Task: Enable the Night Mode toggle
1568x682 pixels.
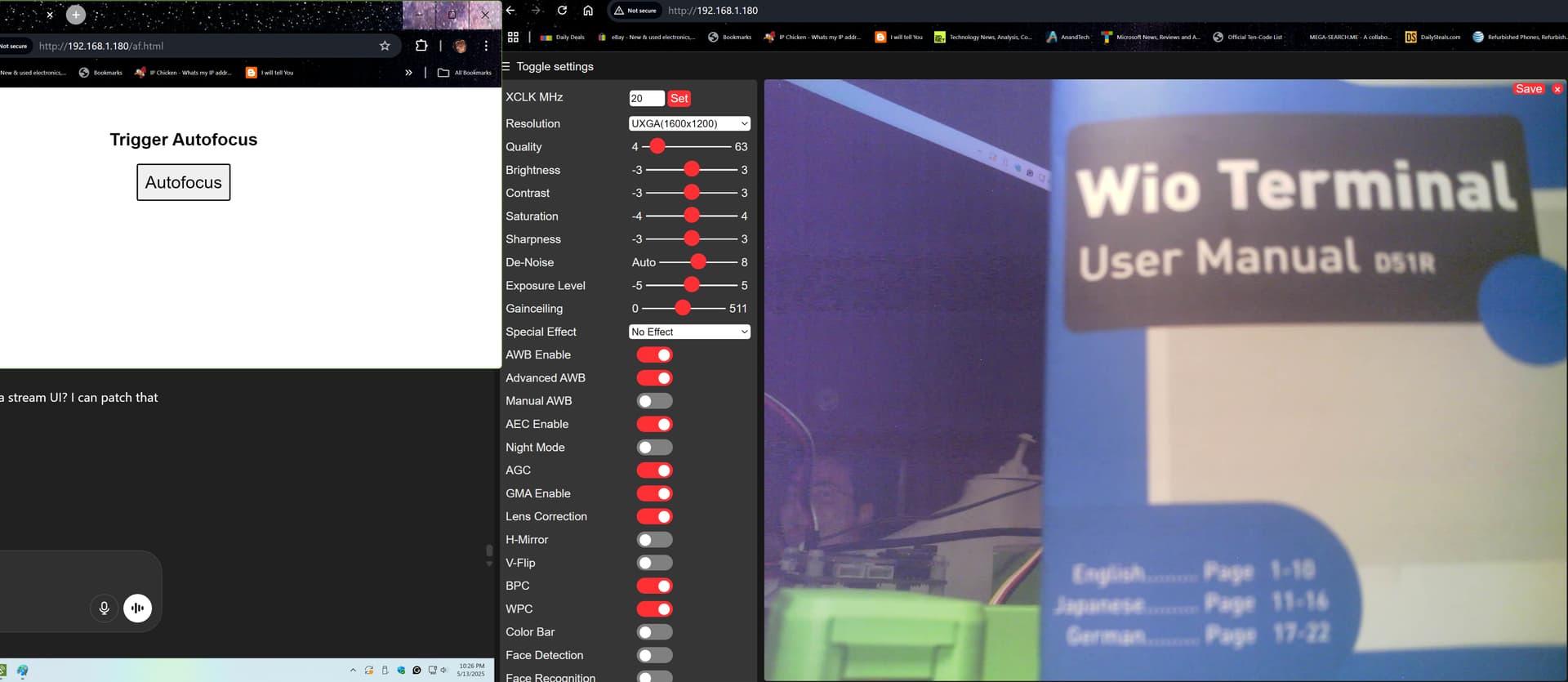Action: [654, 448]
